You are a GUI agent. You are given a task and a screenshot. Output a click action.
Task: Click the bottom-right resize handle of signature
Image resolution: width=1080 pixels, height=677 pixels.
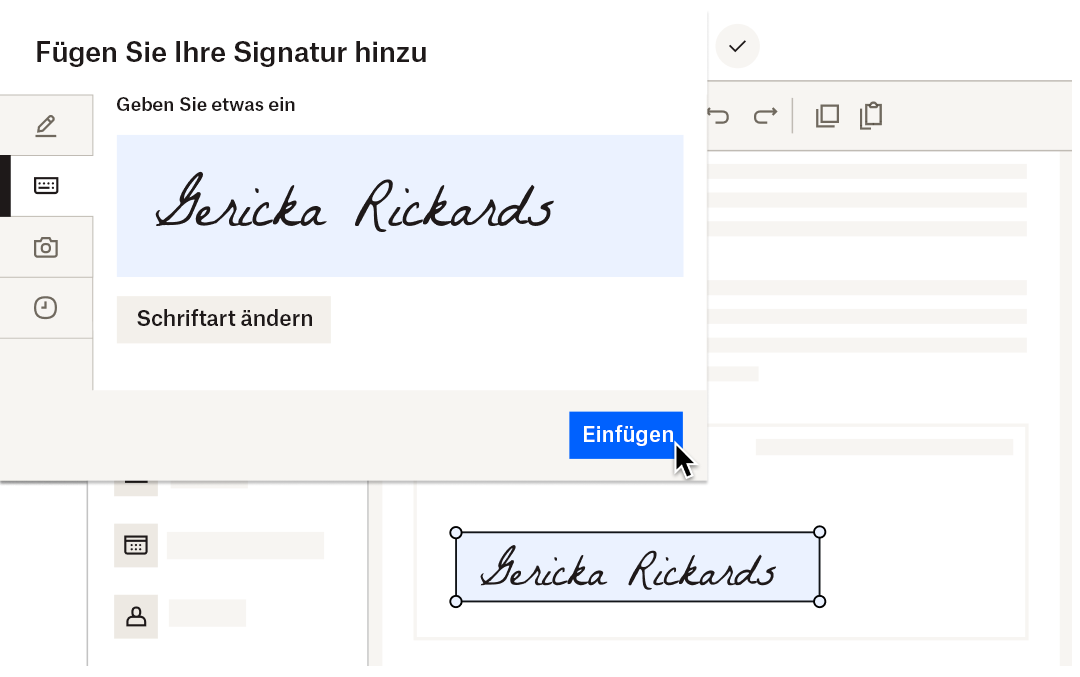click(x=820, y=601)
